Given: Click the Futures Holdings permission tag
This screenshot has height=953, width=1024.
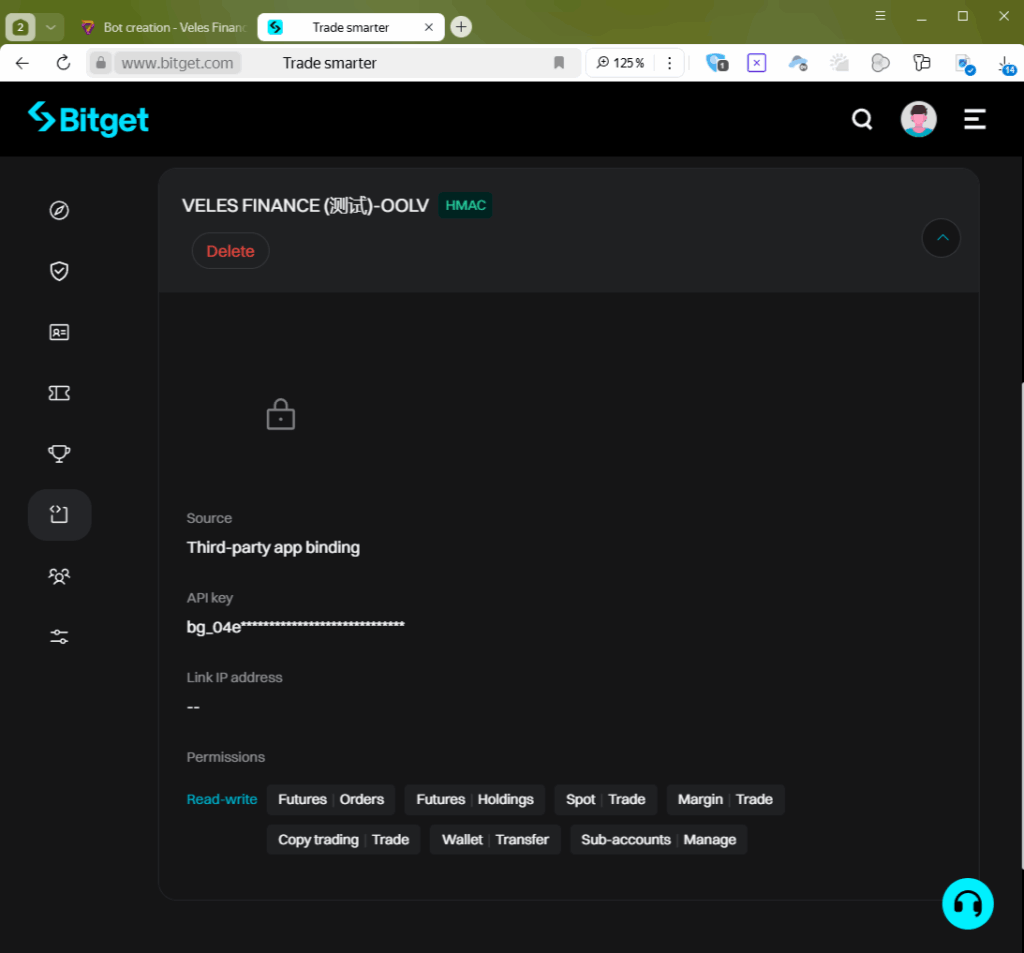Looking at the screenshot, I should coord(475,800).
